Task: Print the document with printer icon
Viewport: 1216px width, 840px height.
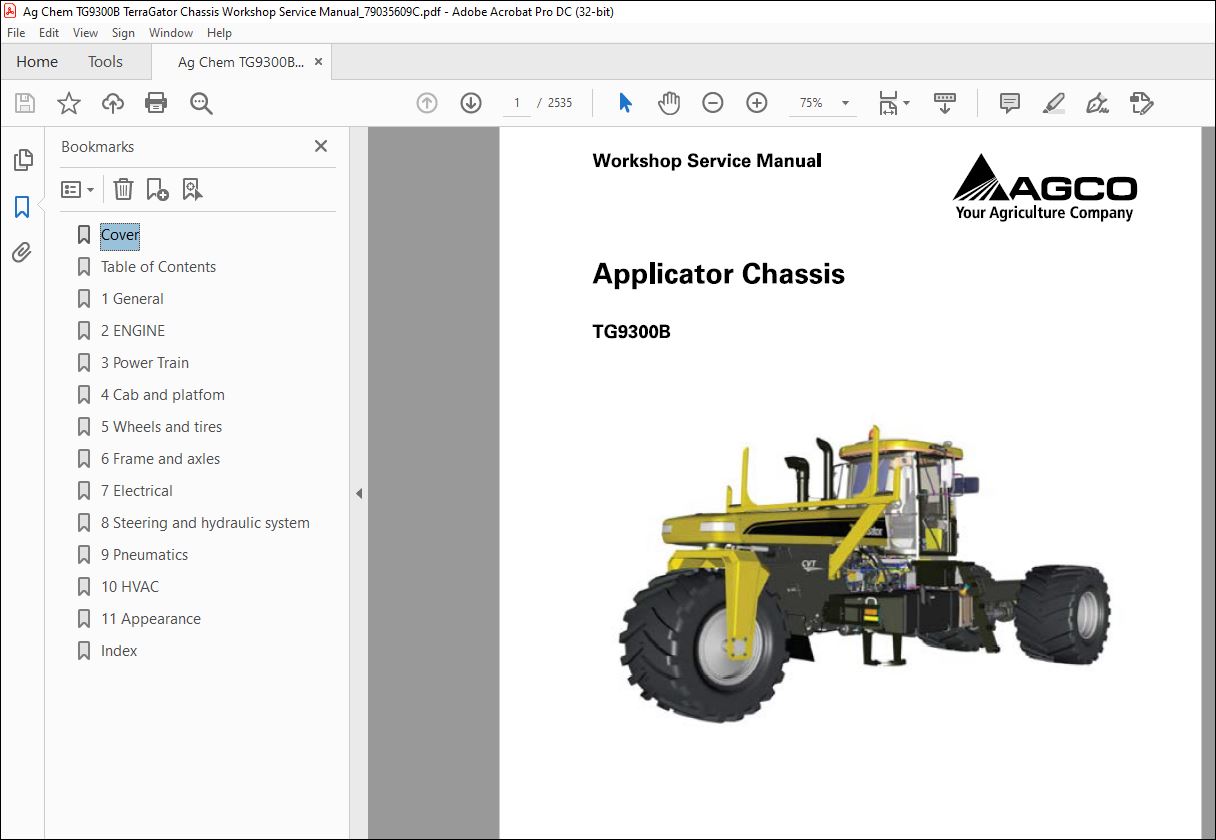Action: (x=156, y=103)
